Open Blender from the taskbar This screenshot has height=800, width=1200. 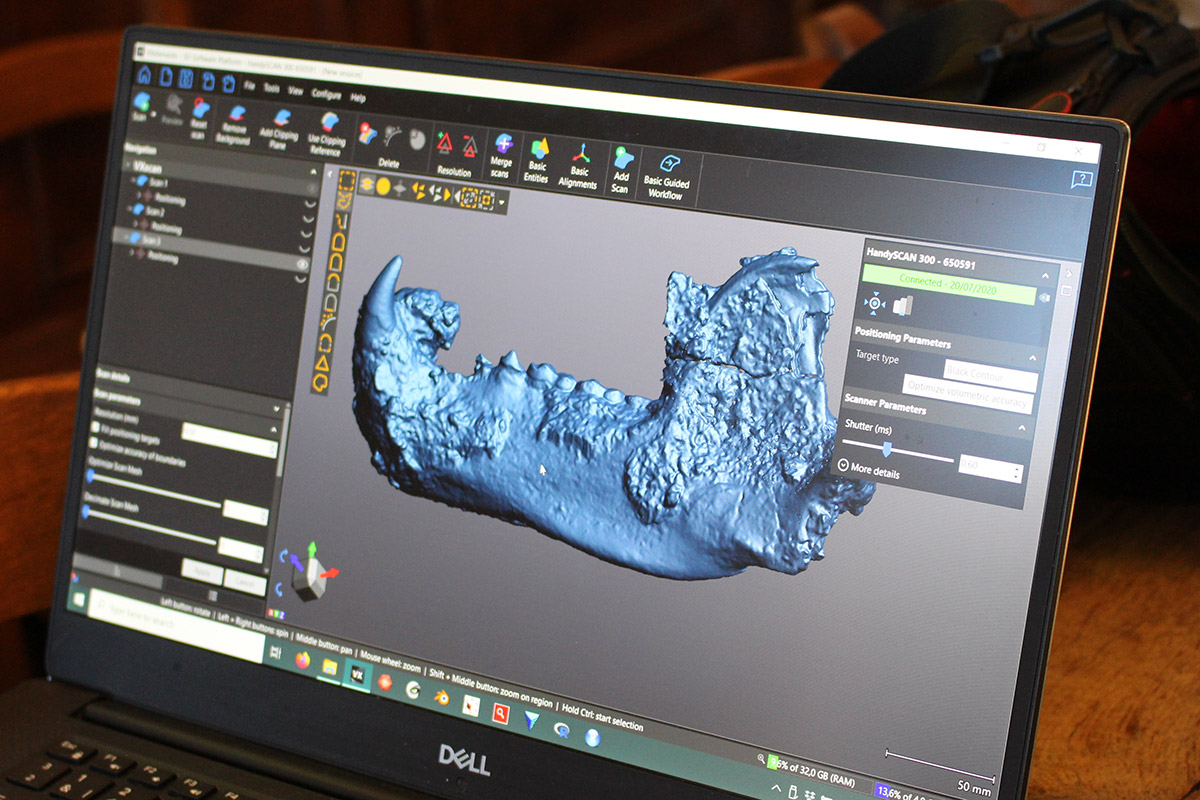440,696
